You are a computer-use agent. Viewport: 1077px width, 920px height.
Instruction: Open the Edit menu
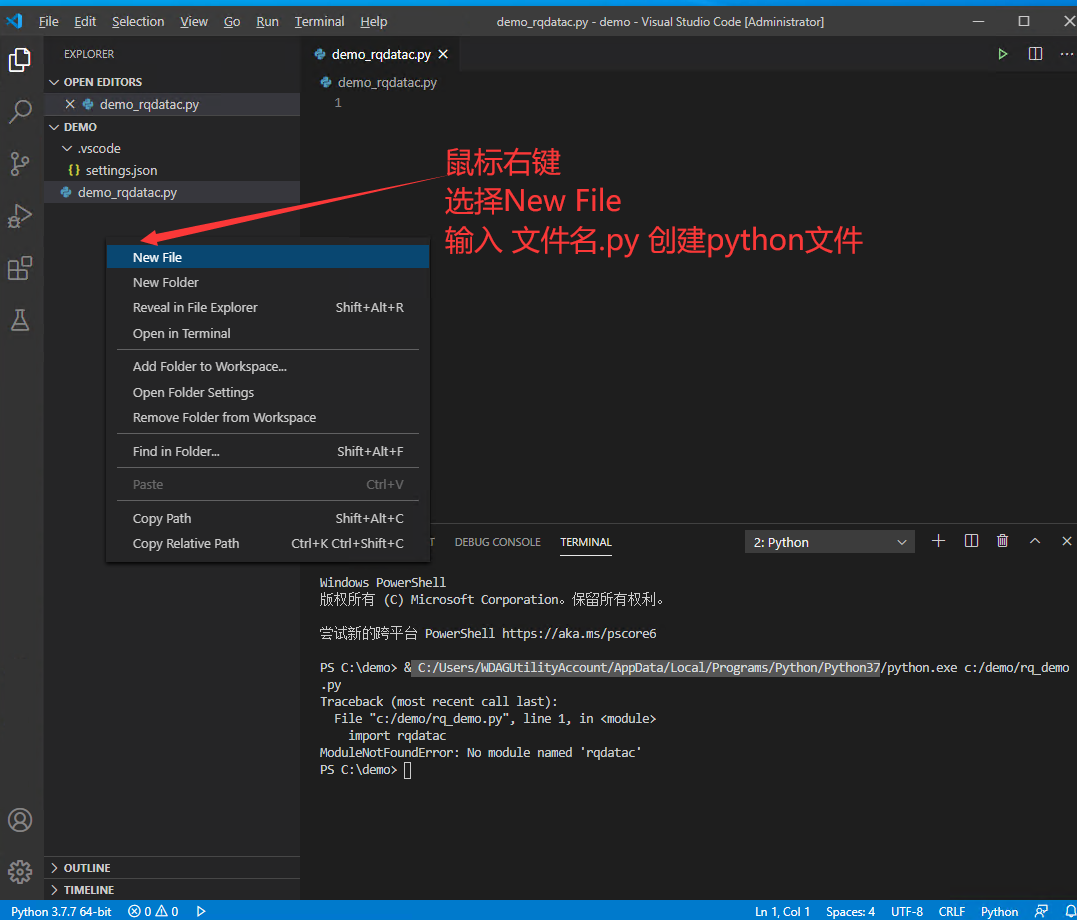(x=85, y=21)
